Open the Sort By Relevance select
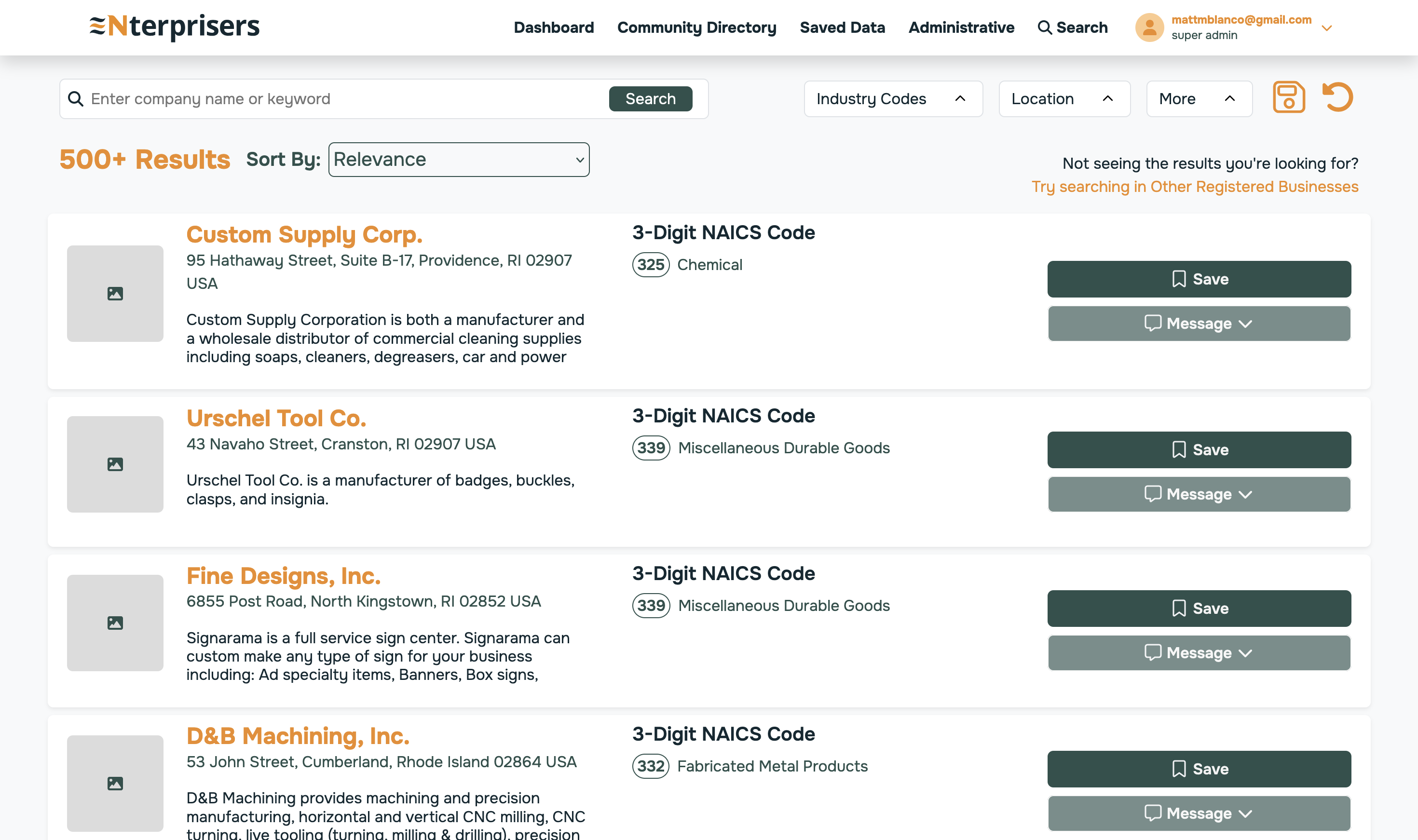1418x840 pixels. click(x=459, y=160)
